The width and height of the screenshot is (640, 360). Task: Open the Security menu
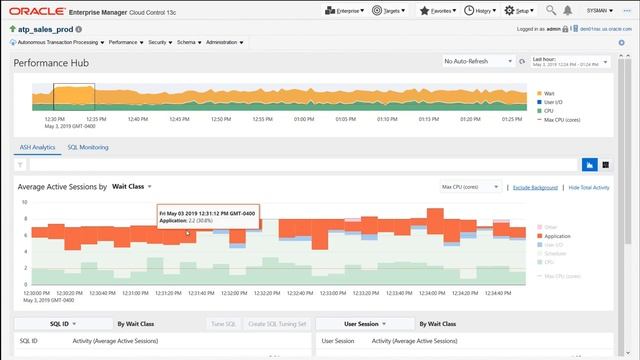(160, 42)
